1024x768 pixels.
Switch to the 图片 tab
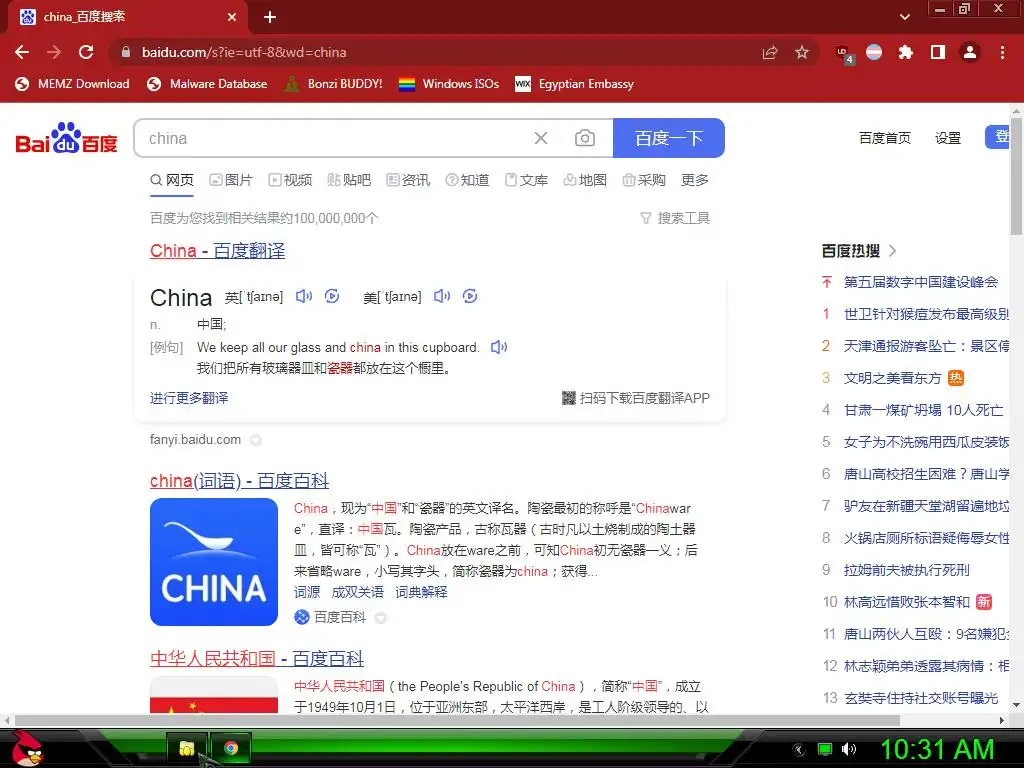pyautogui.click(x=231, y=180)
